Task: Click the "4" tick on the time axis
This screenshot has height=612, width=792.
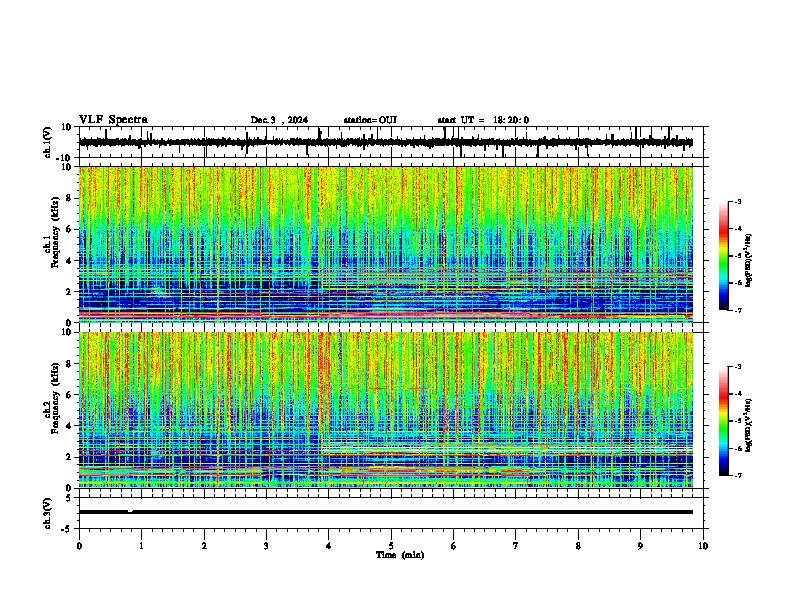Action: point(329,546)
